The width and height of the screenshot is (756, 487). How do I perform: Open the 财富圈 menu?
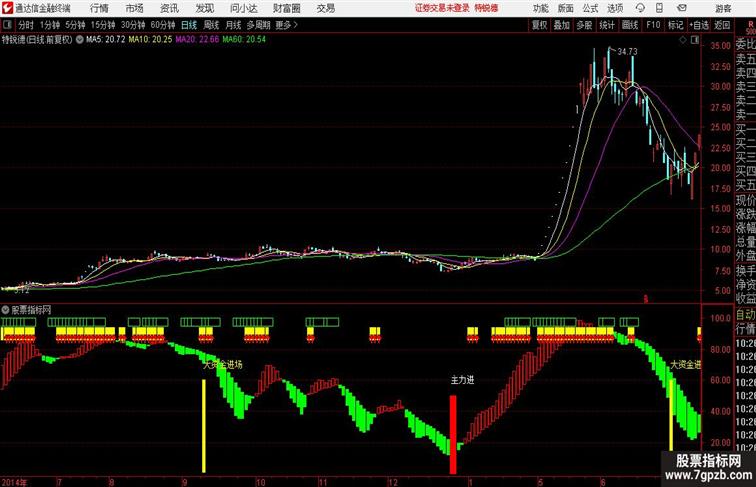click(286, 8)
